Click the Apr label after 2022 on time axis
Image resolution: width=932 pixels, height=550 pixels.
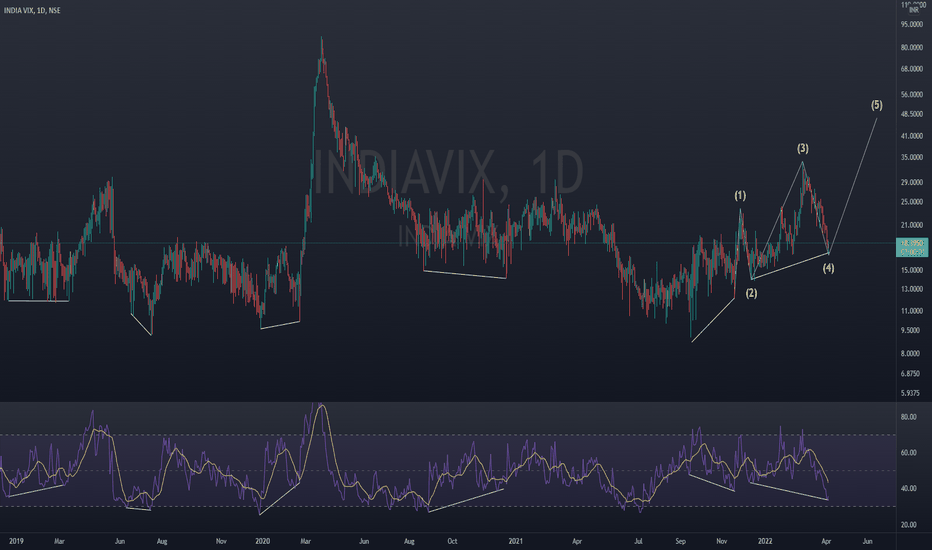click(x=826, y=541)
